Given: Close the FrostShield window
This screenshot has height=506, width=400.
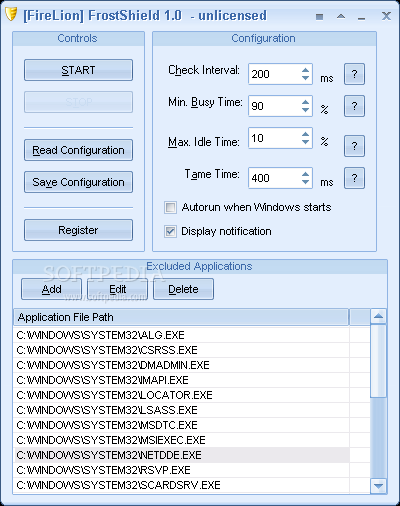Looking at the screenshot, I should click(386, 16).
